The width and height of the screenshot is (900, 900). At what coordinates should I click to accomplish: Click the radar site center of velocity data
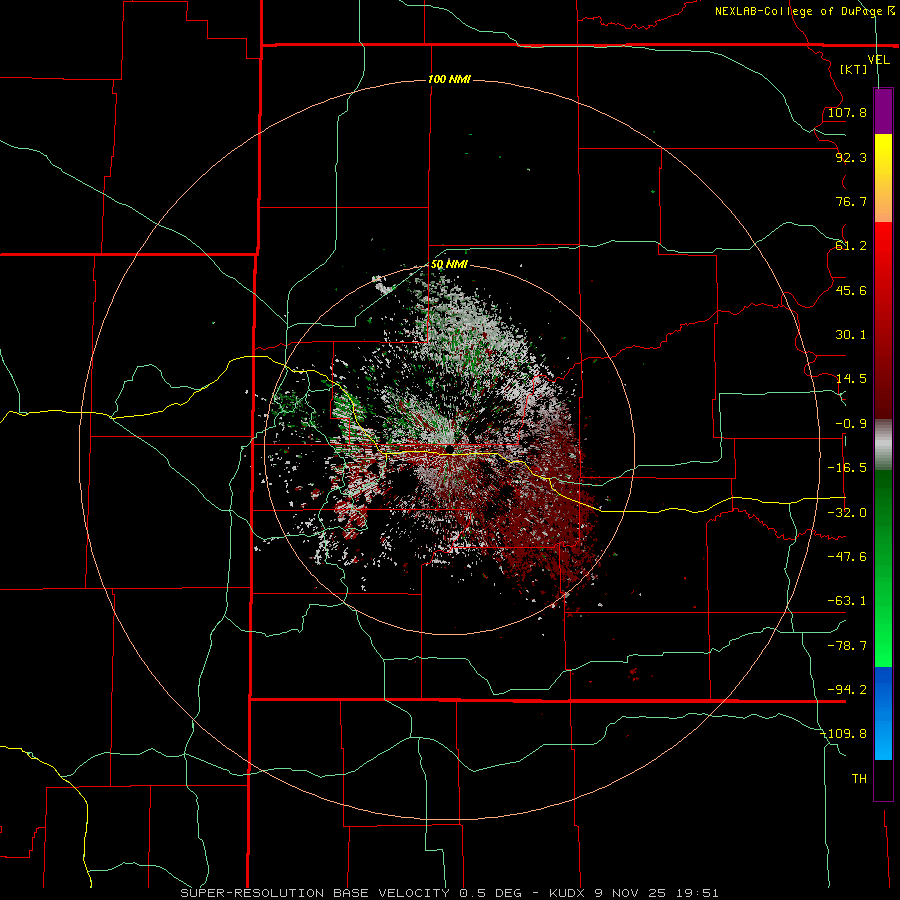(x=449, y=448)
